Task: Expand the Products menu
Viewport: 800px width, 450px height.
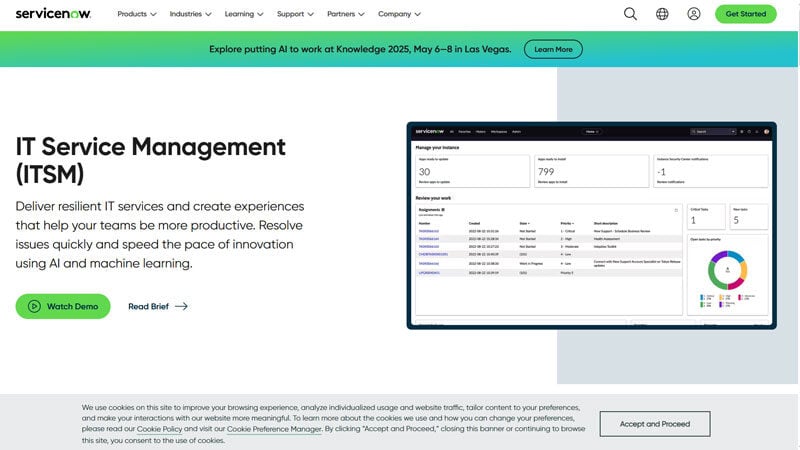Action: tap(137, 15)
